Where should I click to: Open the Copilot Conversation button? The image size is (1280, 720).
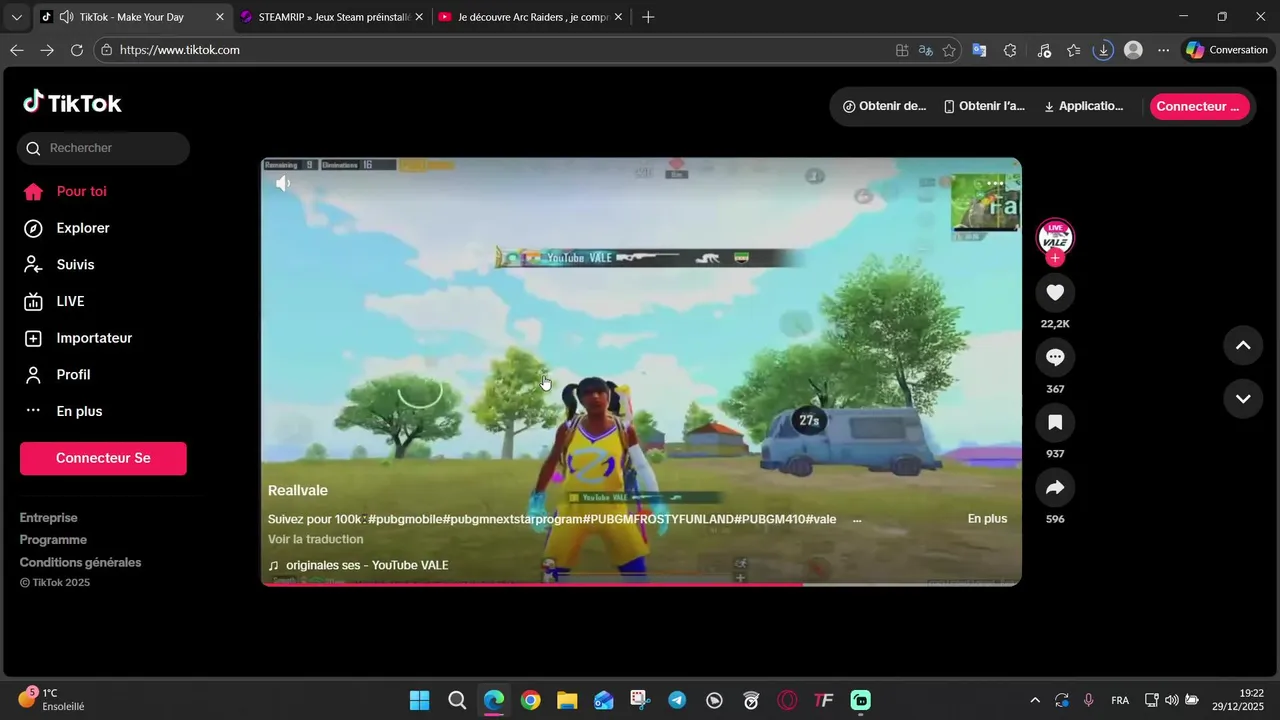tap(1228, 50)
